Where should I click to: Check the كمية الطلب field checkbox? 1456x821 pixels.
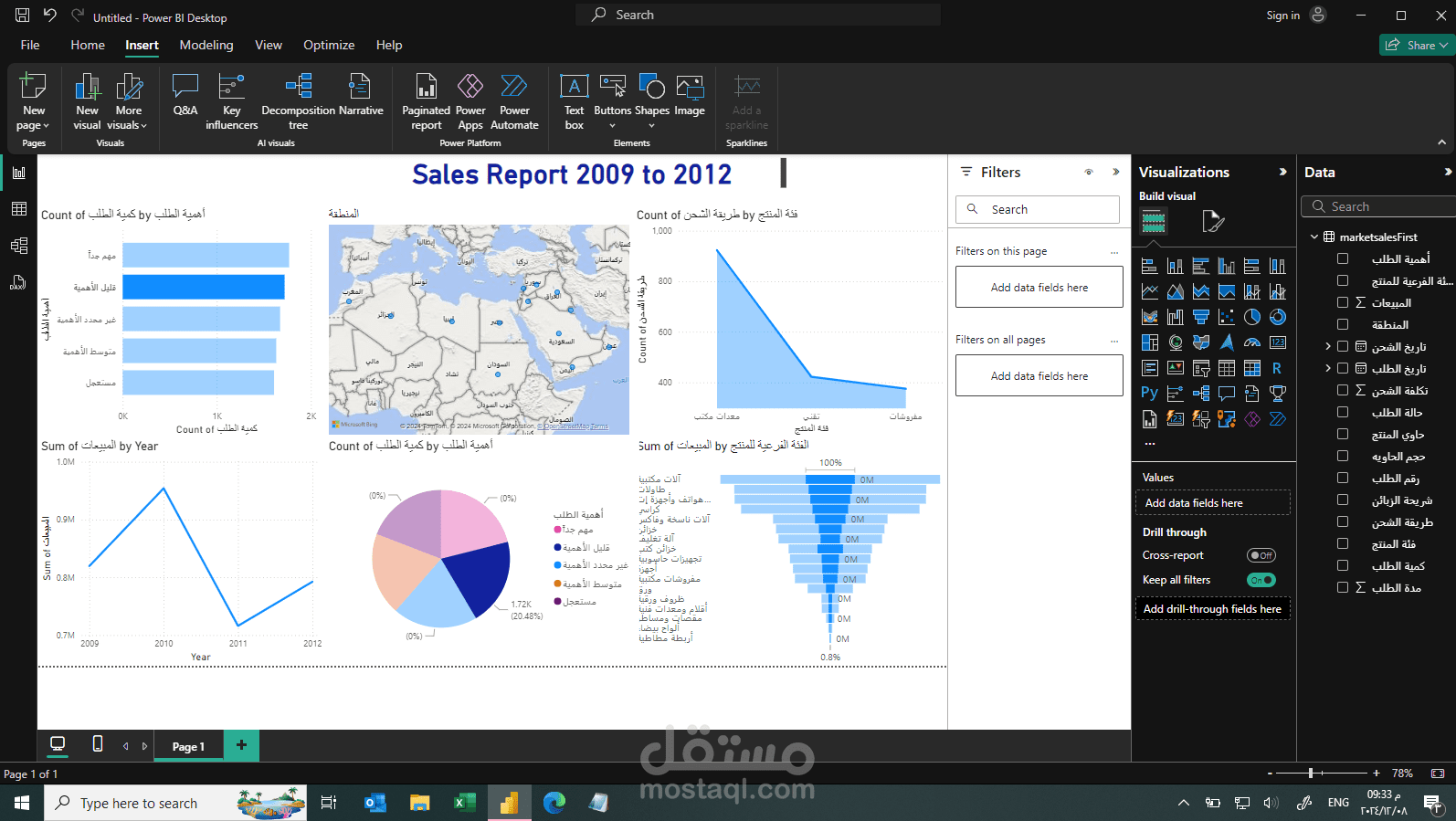click(x=1343, y=565)
